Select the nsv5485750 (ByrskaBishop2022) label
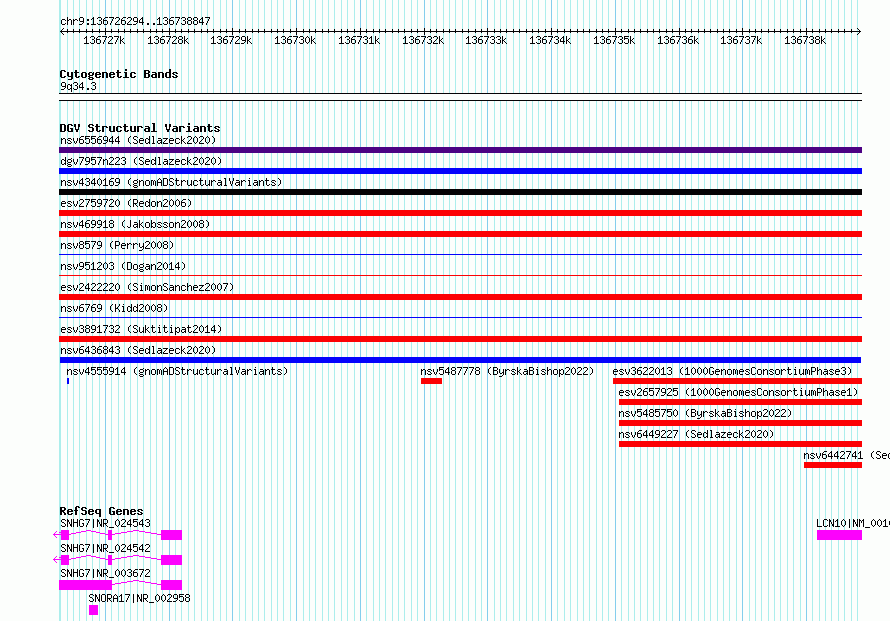 705,413
